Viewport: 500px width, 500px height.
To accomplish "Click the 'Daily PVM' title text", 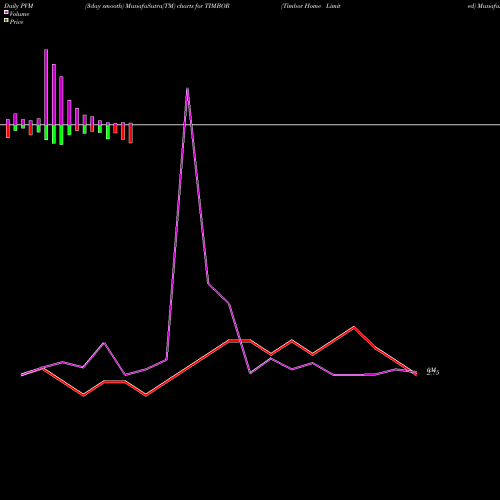I will [x=19, y=6].
